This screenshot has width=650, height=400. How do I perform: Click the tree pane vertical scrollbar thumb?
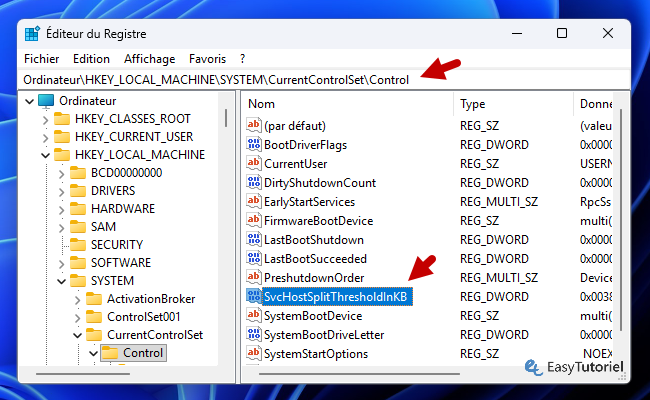click(226, 118)
